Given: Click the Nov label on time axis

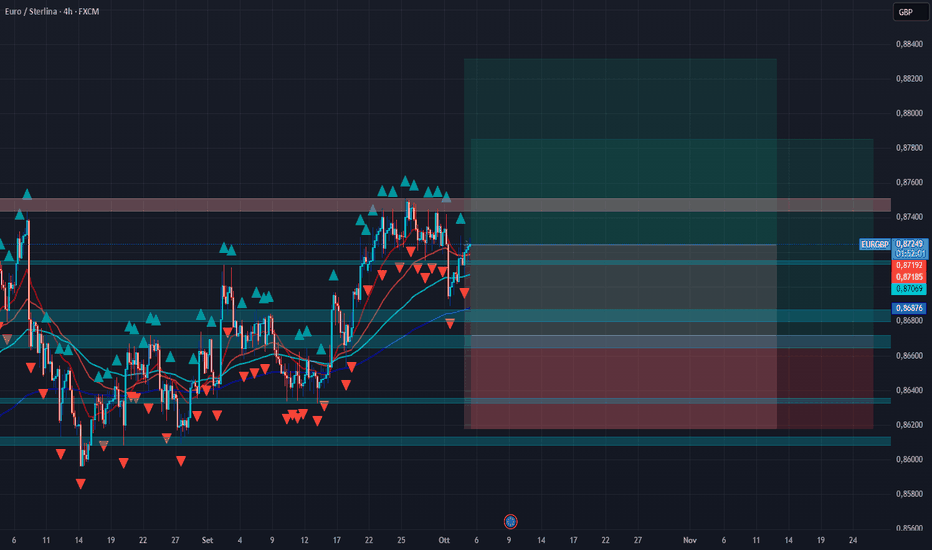Looking at the screenshot, I should click(689, 540).
